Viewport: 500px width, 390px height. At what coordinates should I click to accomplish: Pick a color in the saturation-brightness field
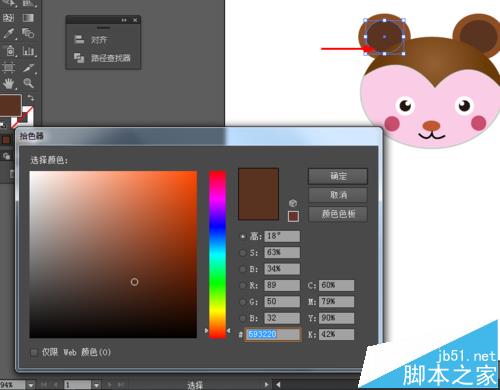(x=113, y=255)
